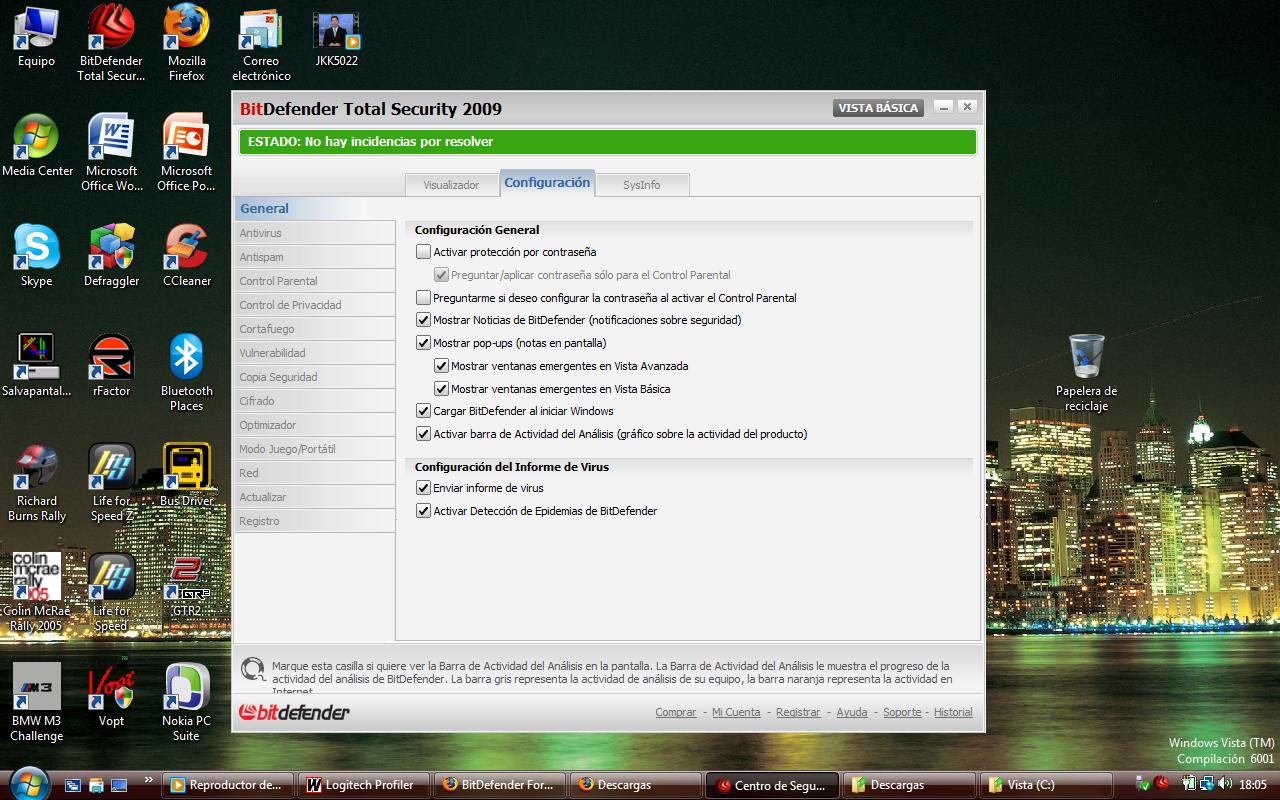Open the CCleaner shortcut

tap(186, 256)
